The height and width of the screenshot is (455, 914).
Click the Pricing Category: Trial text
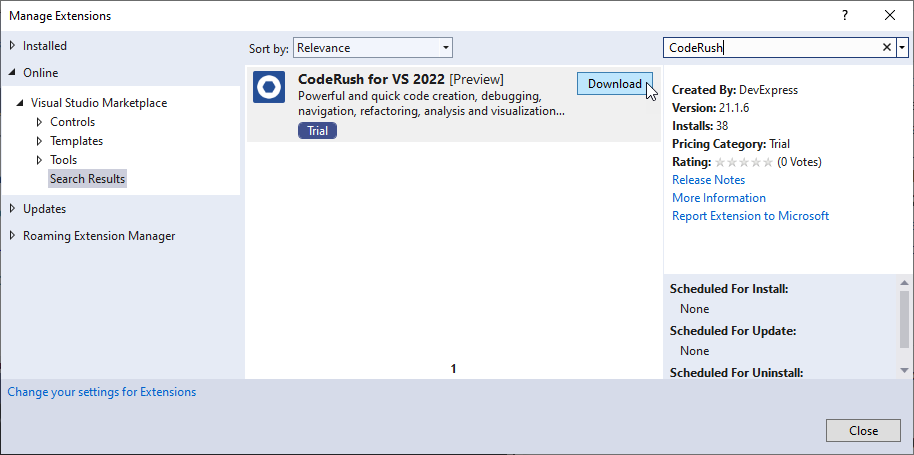(731, 144)
